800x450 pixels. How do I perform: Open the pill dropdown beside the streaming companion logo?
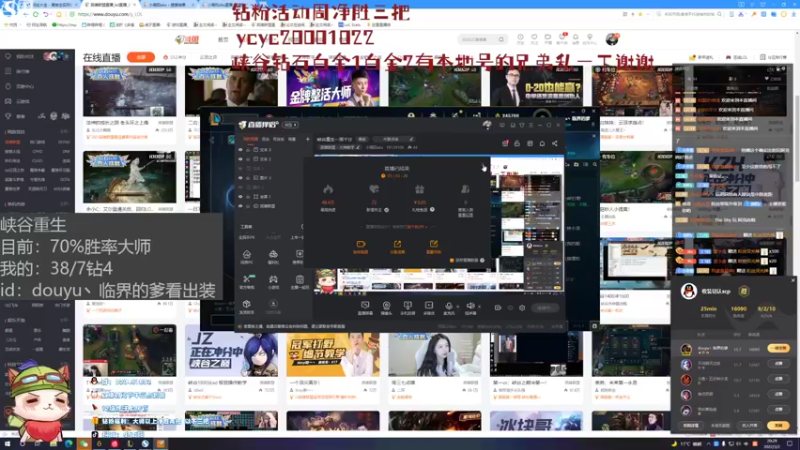(290, 125)
